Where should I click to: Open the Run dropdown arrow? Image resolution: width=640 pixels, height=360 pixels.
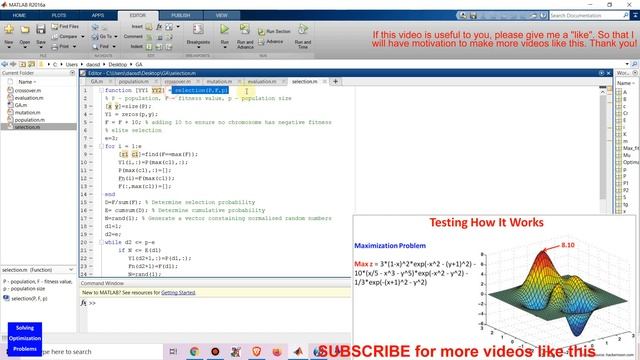click(x=224, y=48)
